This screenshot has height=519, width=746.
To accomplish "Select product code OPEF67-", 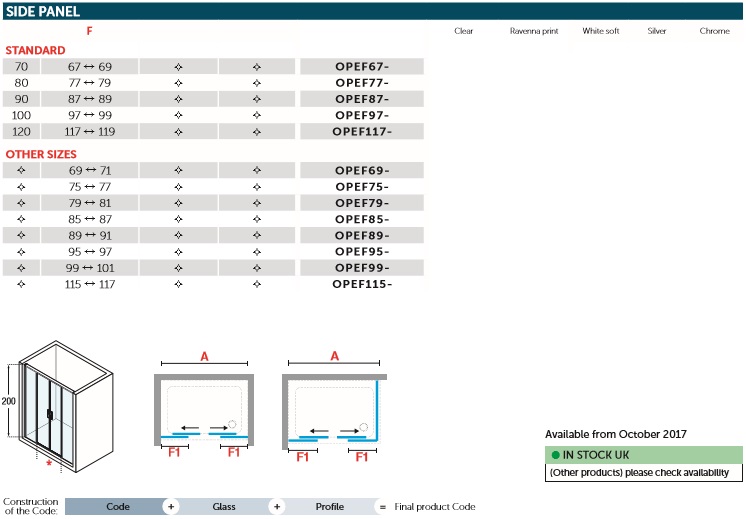I will tap(361, 66).
